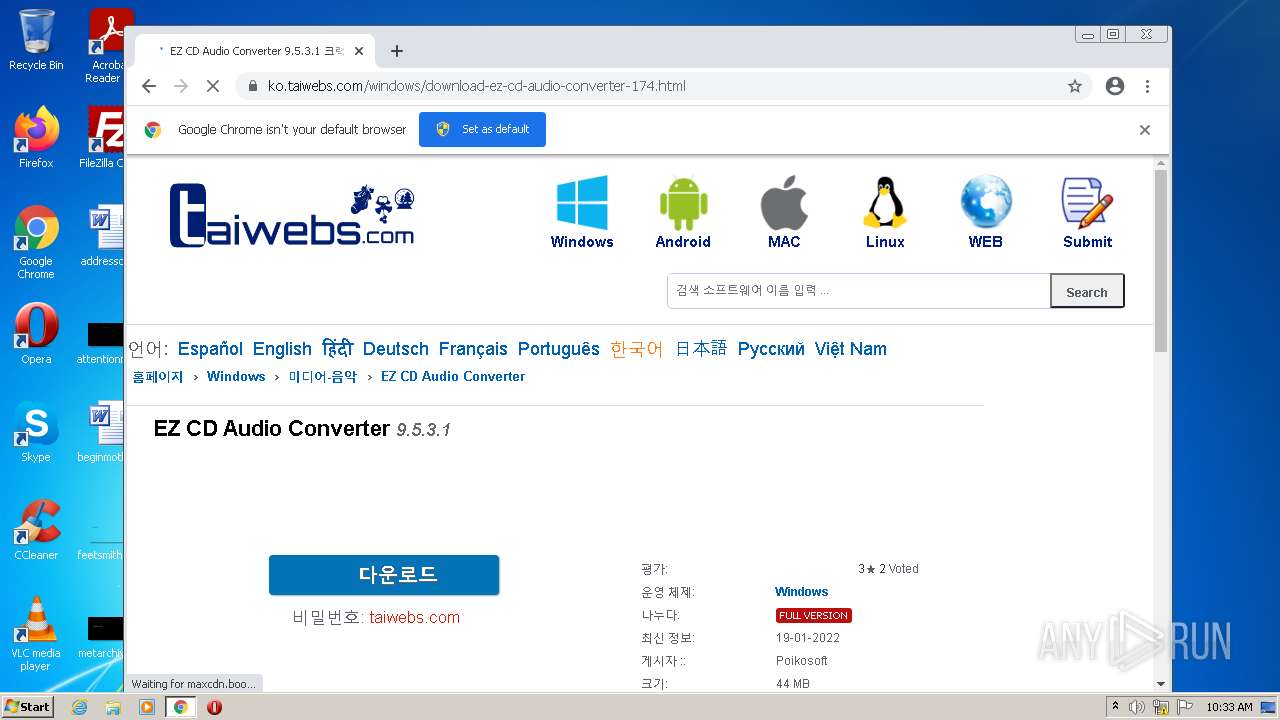Viewport: 1280px width, 720px height.
Task: Open the Chrome profile avatar icon
Action: pyautogui.click(x=1115, y=86)
